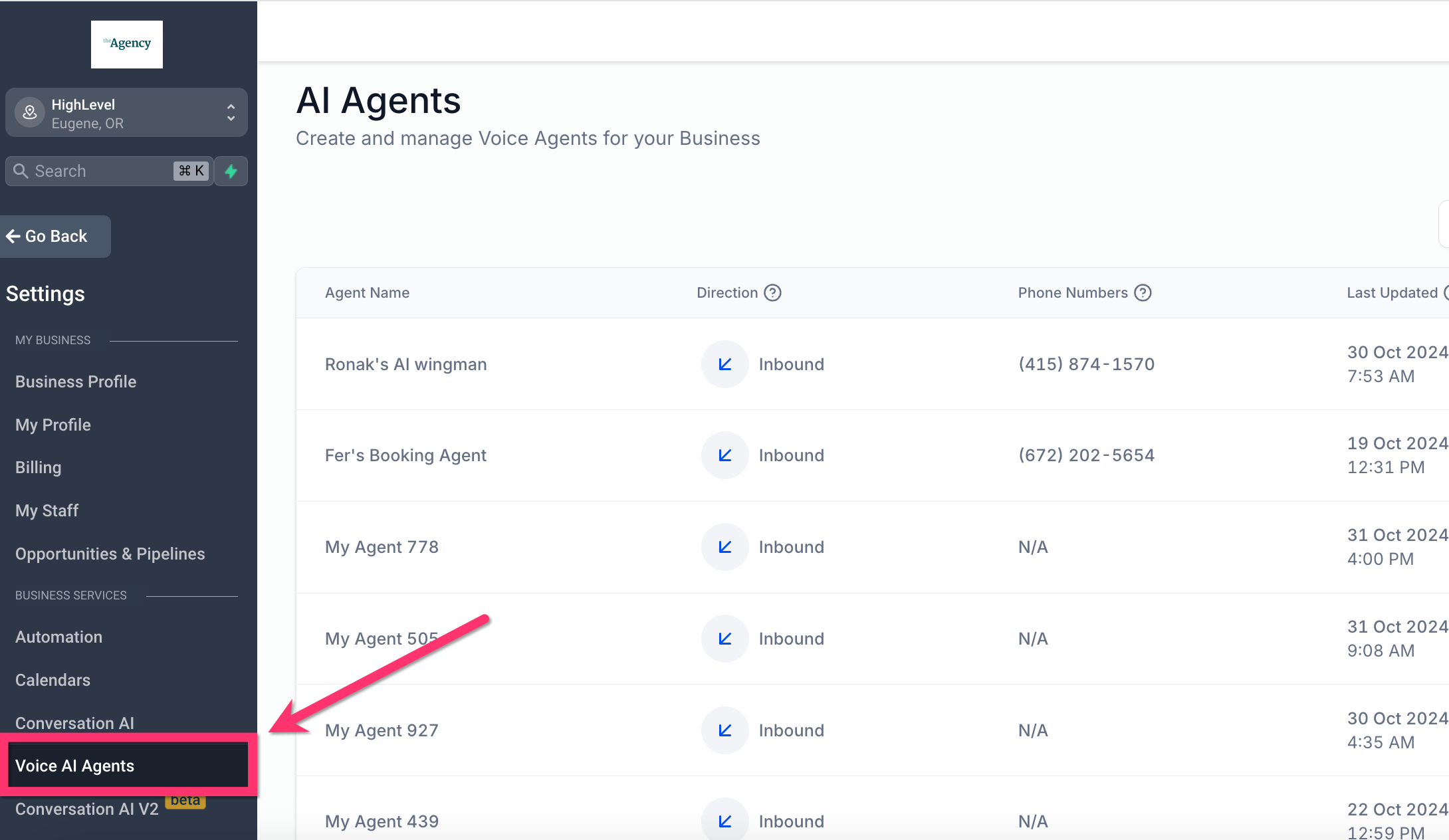
Task: Open Business Profile settings
Action: tap(76, 381)
